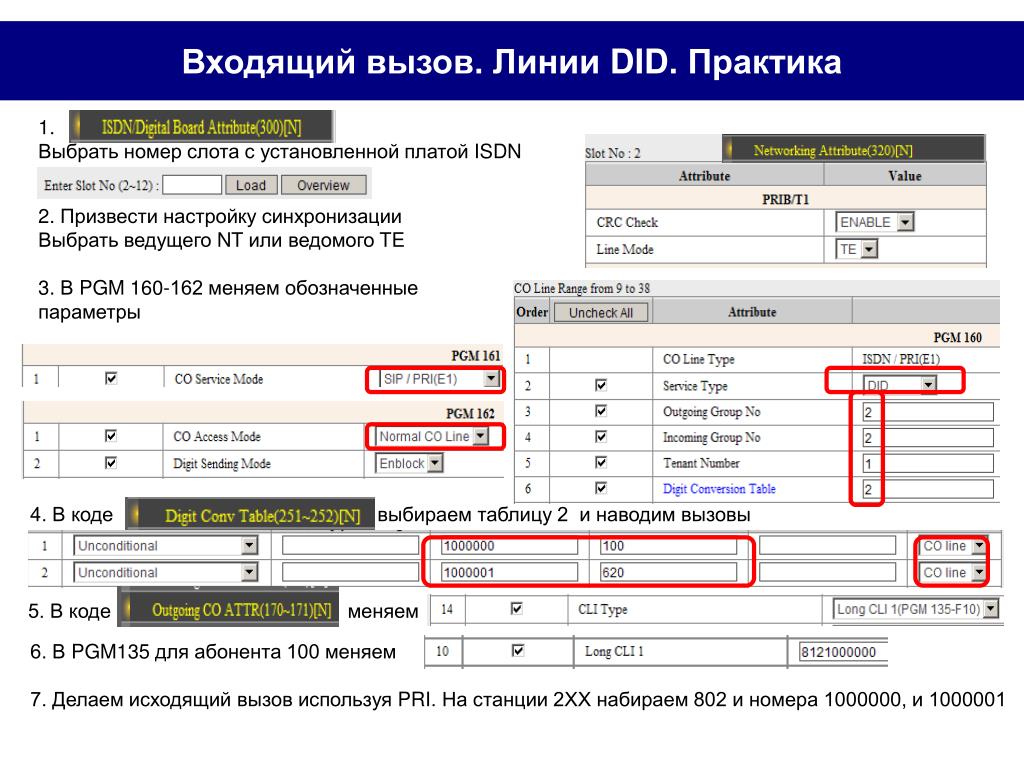Screen dimensions: 1024x768
Task: Click the 'CO Line Range from 9 to 38' text
Action: [581, 288]
